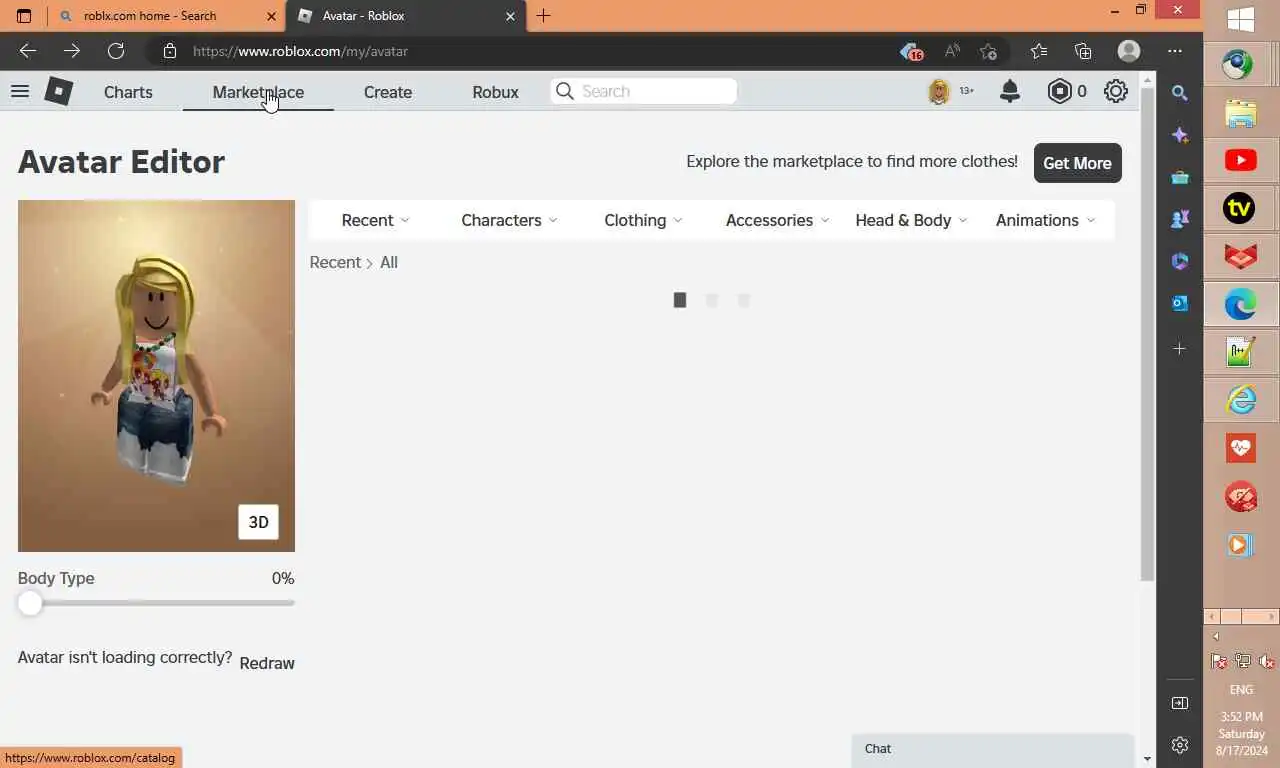Click the avatar preview thumbnail
This screenshot has width=1280, height=768.
click(156, 376)
